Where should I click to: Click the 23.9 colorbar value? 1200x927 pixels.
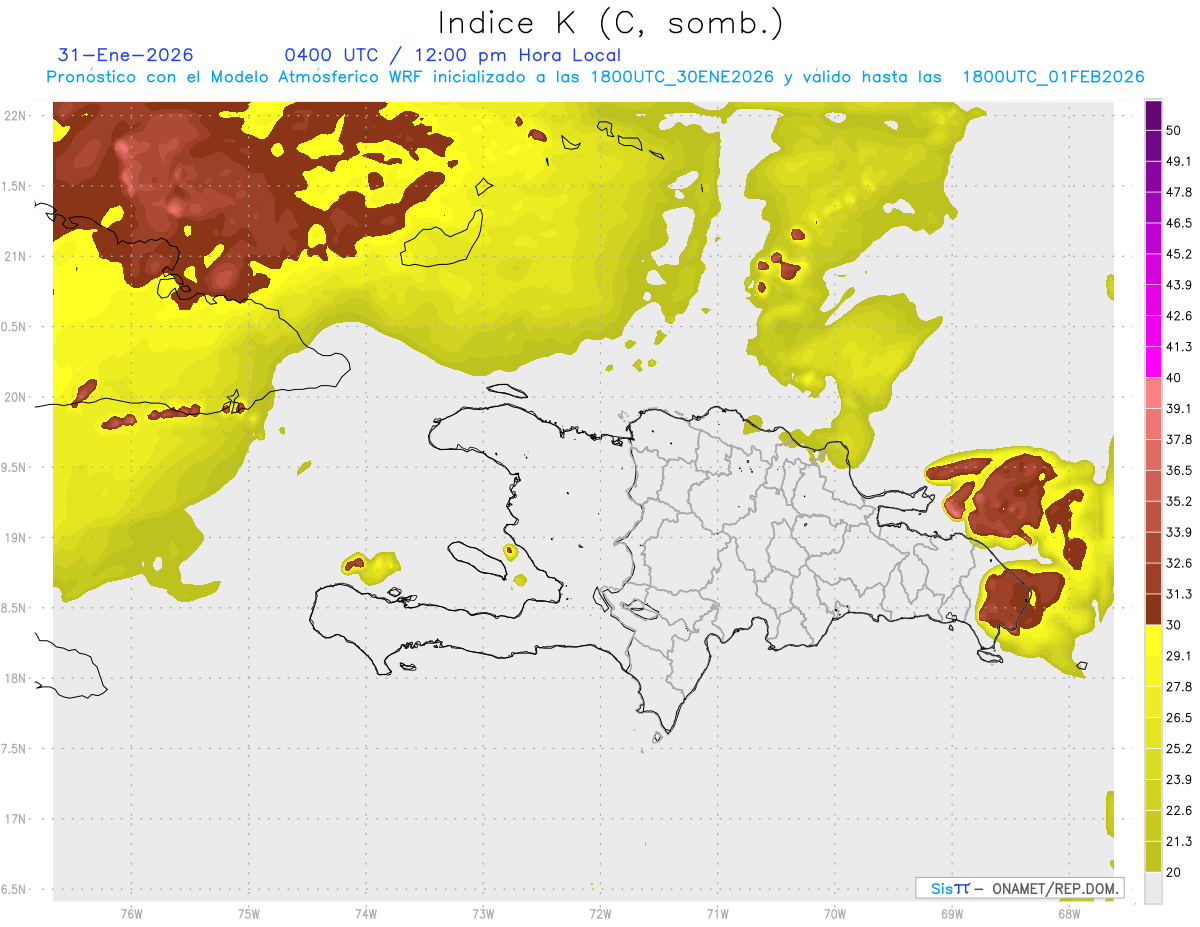(x=1179, y=780)
